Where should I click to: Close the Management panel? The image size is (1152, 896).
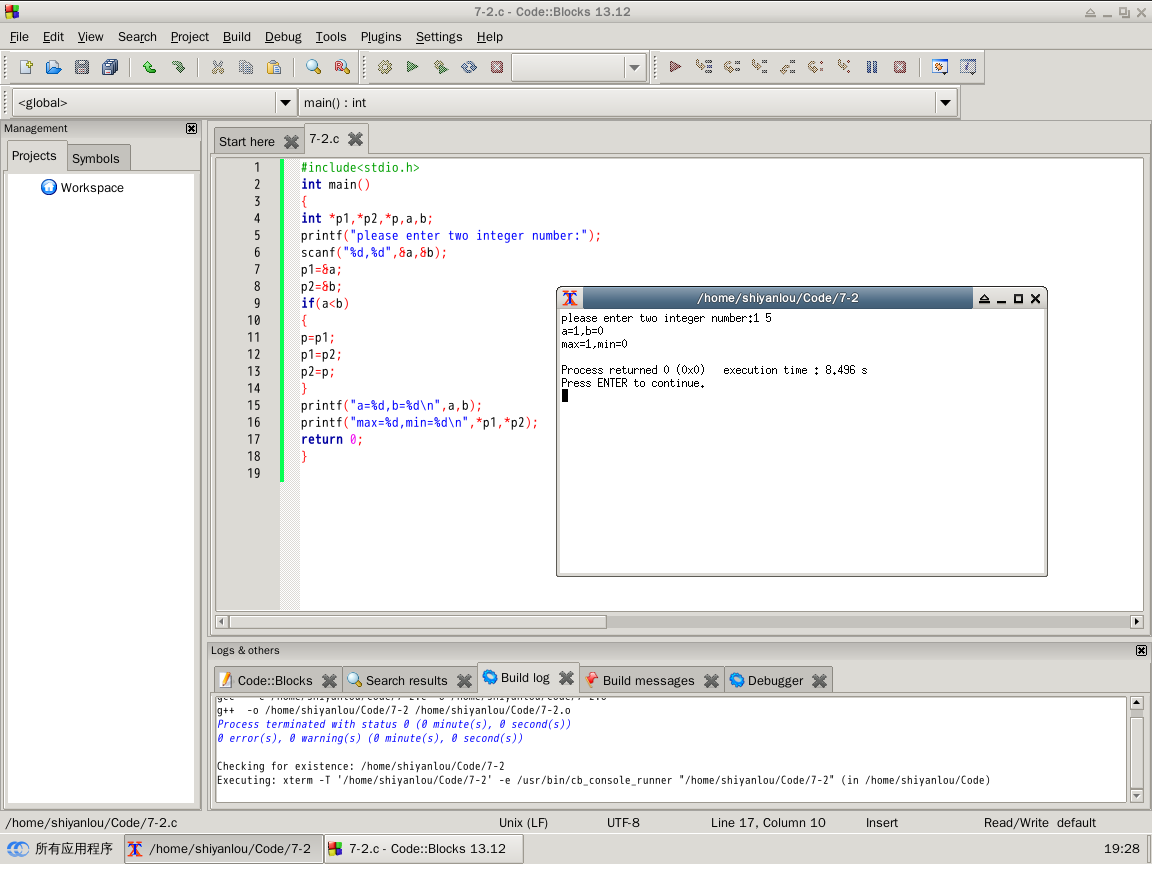click(x=192, y=129)
